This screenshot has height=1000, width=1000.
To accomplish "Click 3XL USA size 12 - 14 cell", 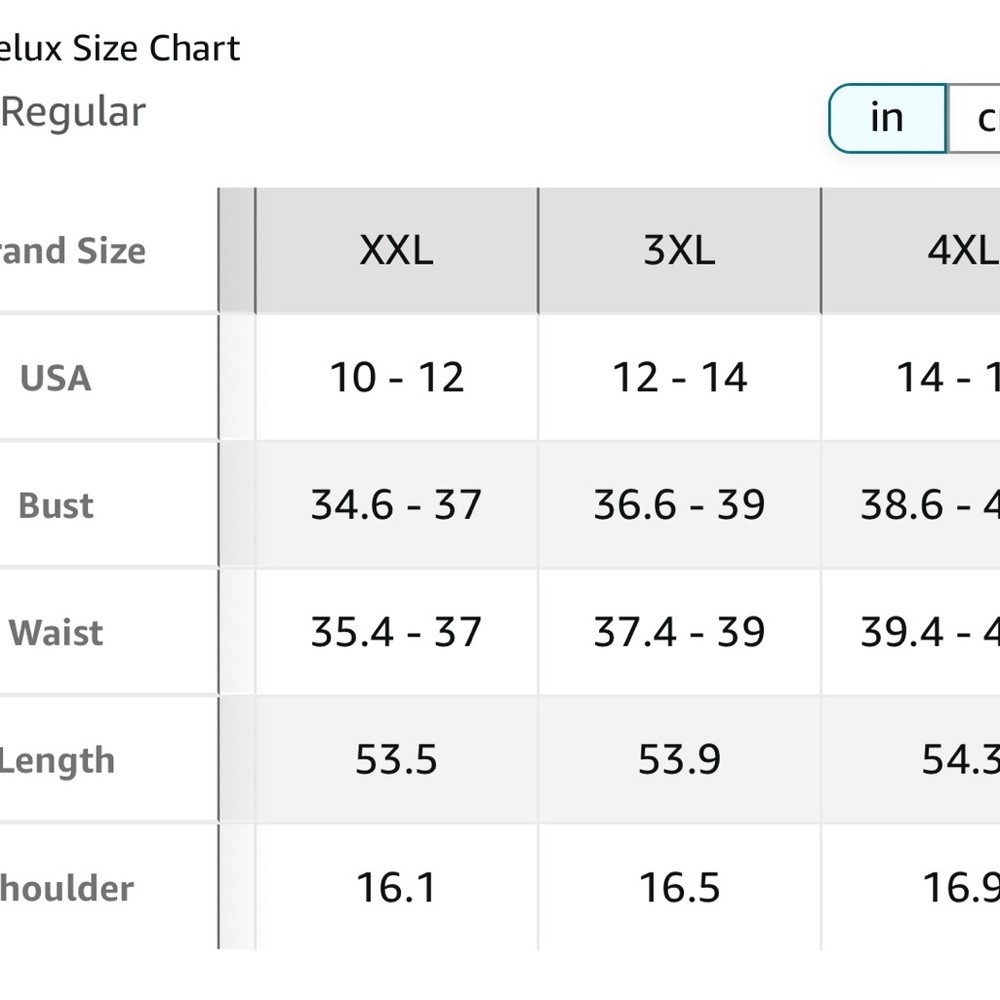I will point(679,377).
